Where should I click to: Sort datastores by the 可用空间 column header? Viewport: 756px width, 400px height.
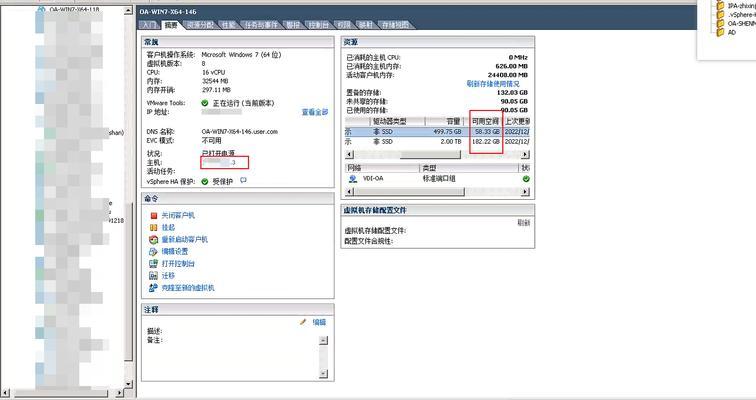pyautogui.click(x=486, y=121)
